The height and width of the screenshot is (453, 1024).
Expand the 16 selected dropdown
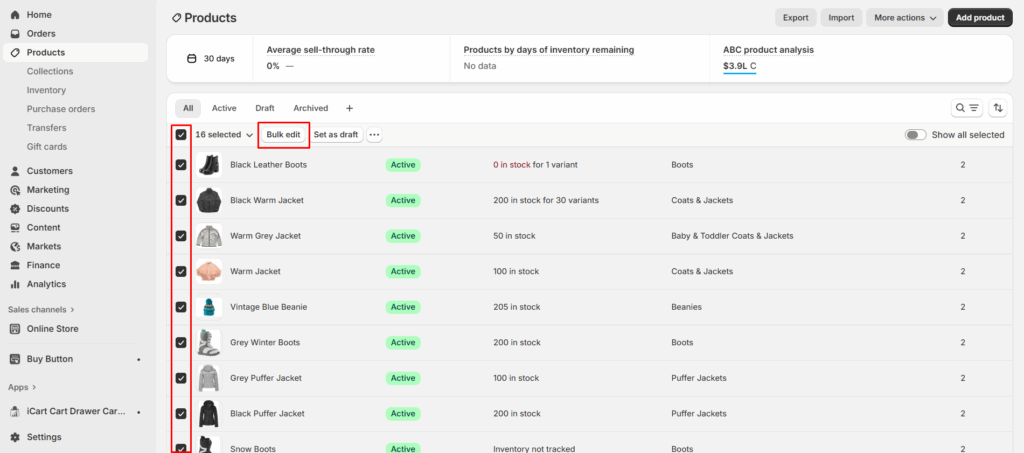click(224, 135)
